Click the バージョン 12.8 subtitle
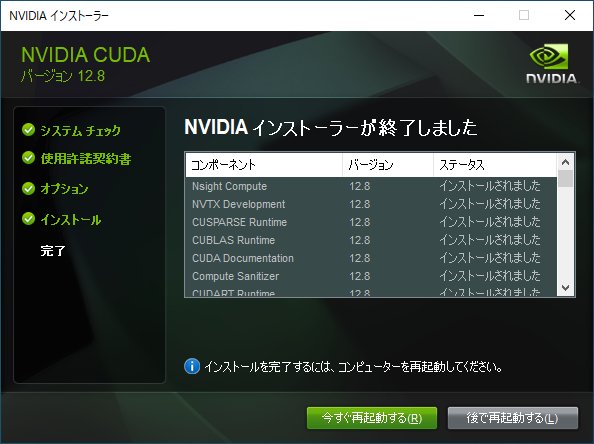Image resolution: width=594 pixels, height=444 pixels. pyautogui.click(x=63, y=76)
